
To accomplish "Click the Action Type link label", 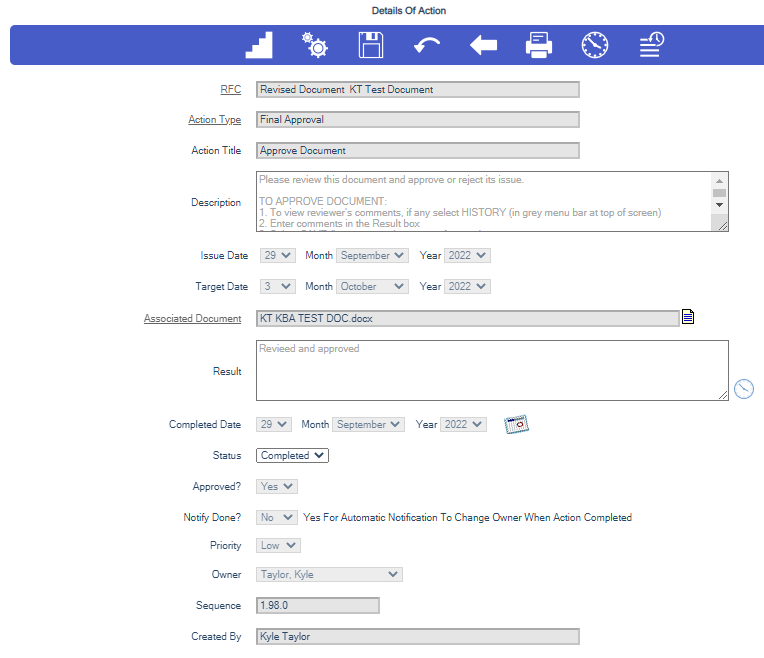I will pos(214,120).
